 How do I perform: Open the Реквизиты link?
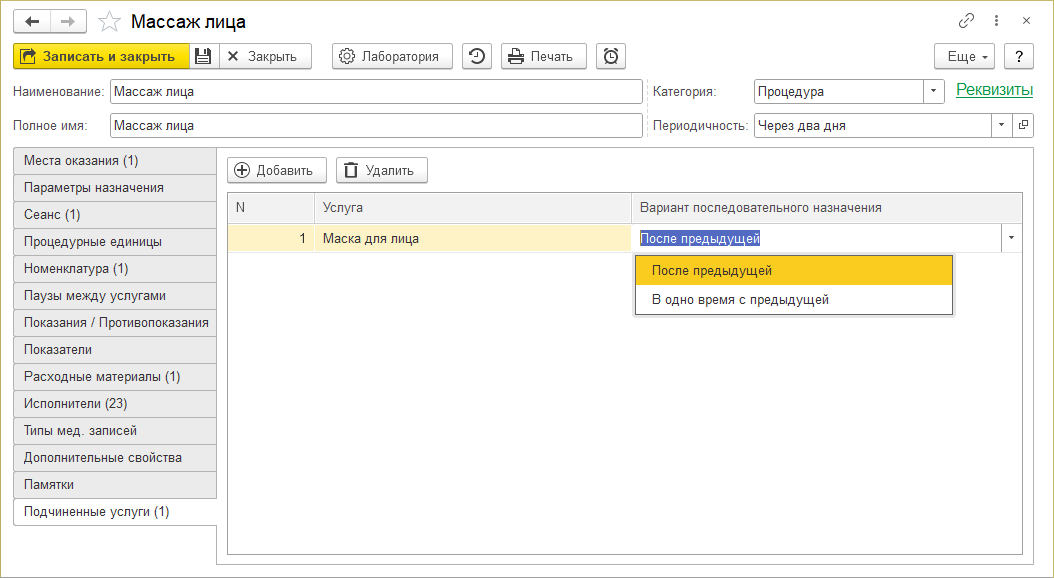[994, 90]
